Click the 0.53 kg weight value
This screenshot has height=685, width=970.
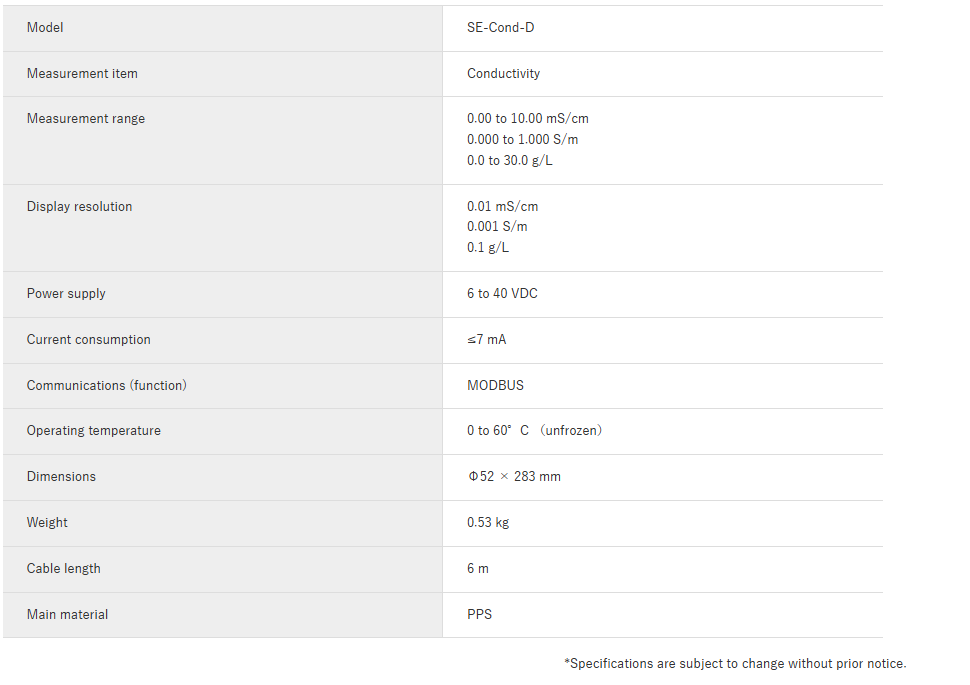(488, 523)
